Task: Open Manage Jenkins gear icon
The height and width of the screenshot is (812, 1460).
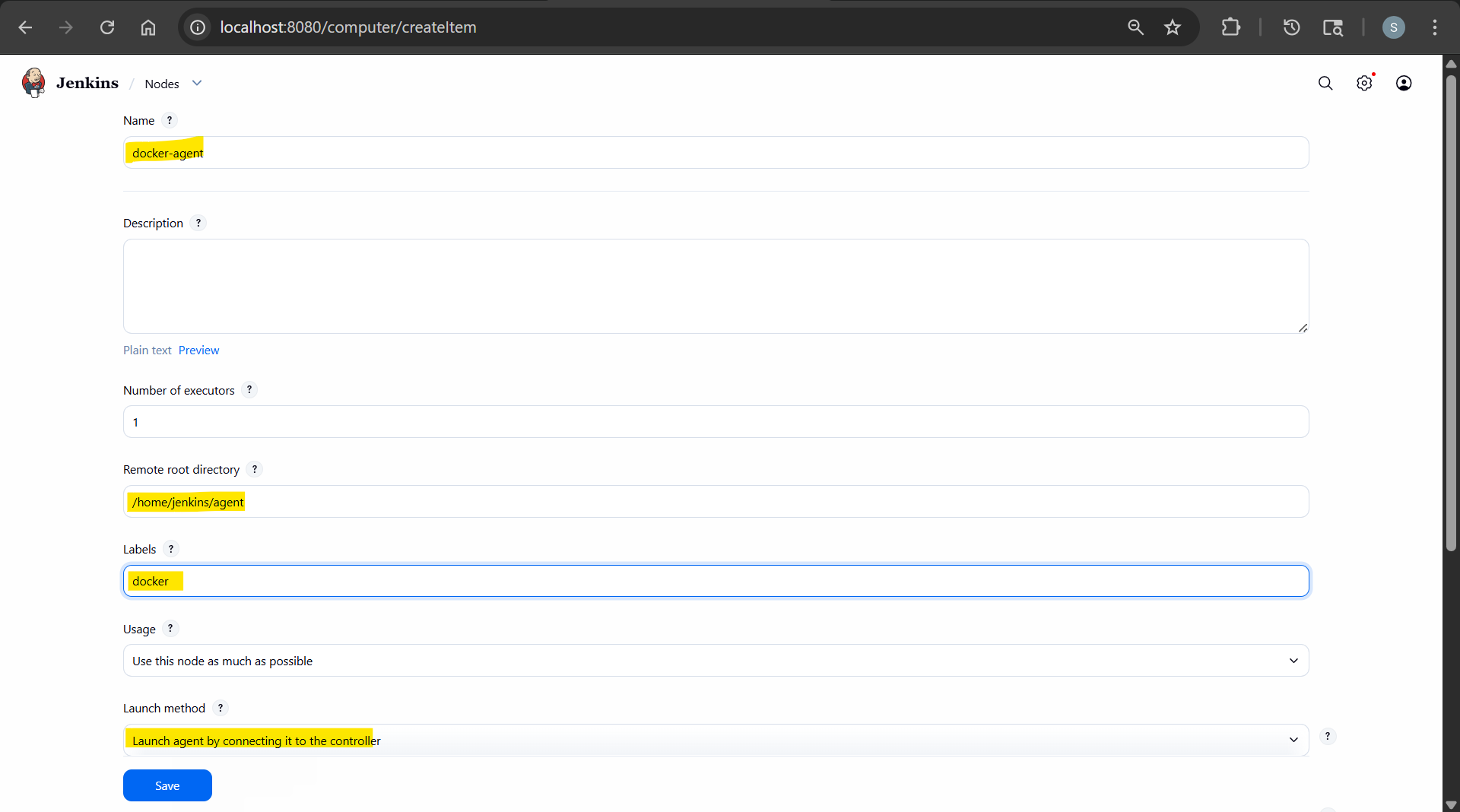Action: (1365, 84)
